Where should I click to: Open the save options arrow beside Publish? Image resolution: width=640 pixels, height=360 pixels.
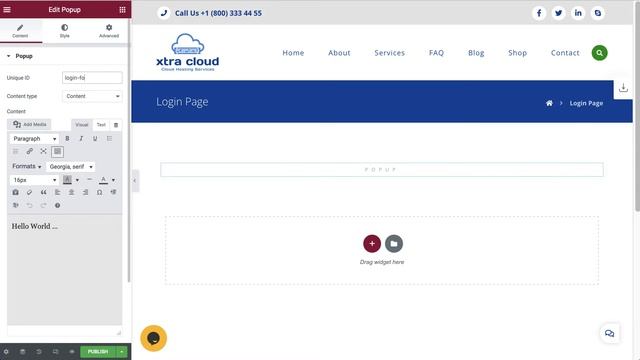coord(122,351)
